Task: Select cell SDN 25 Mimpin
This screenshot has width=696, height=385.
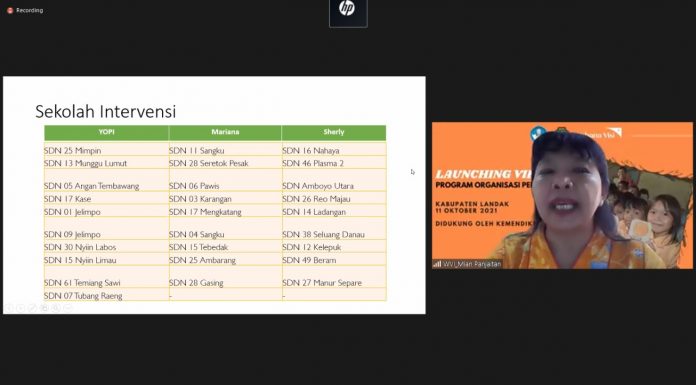Action: tap(107, 149)
